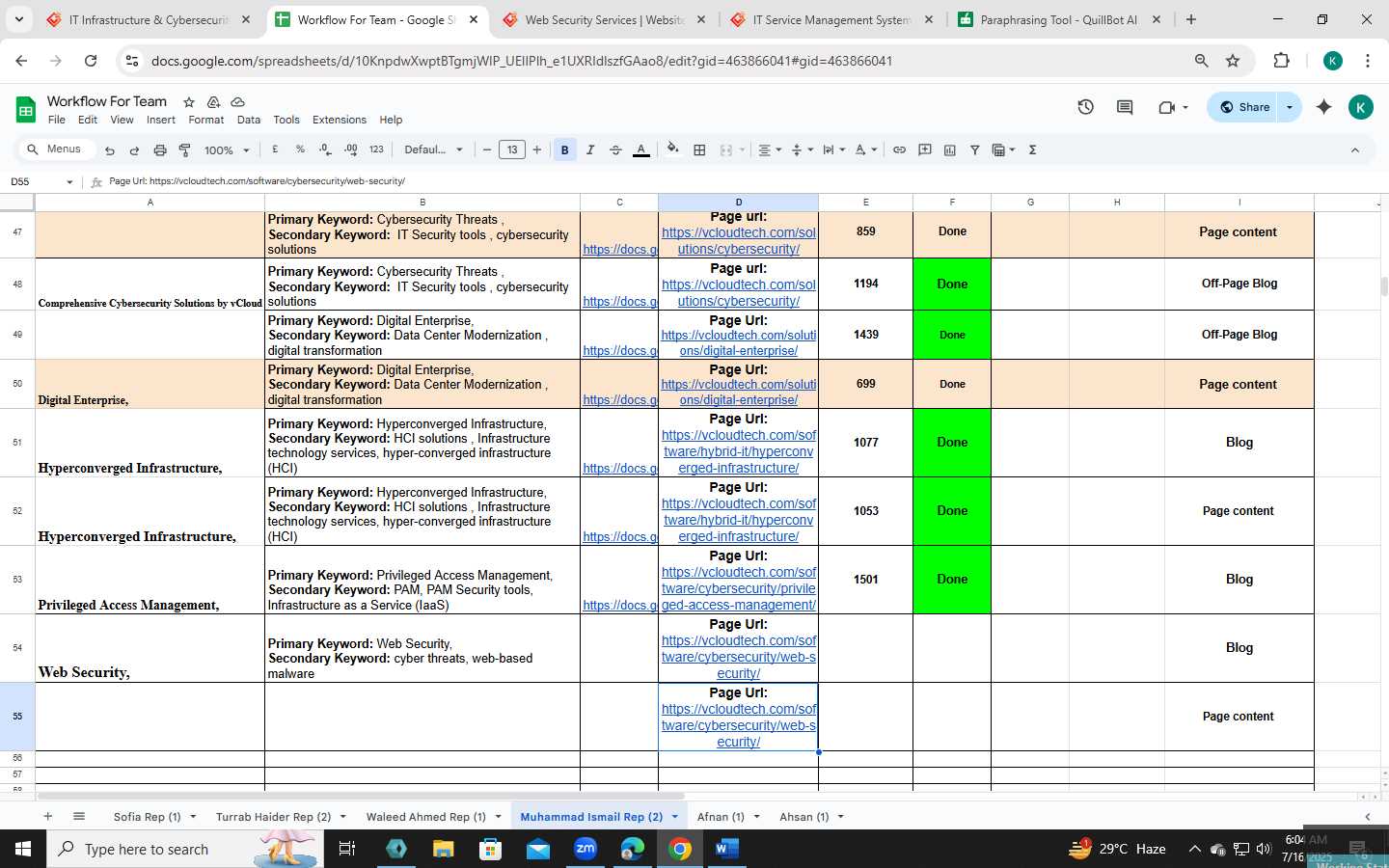This screenshot has height=868, width=1389.
Task: Bookmark this page with star icon
Action: click(1233, 61)
